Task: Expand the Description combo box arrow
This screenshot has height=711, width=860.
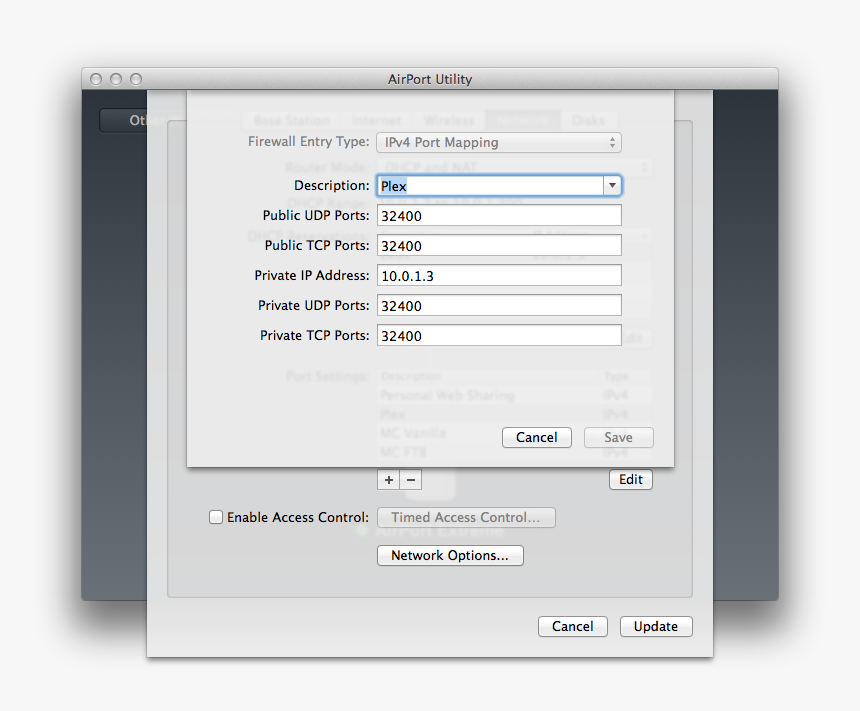Action: coord(612,186)
